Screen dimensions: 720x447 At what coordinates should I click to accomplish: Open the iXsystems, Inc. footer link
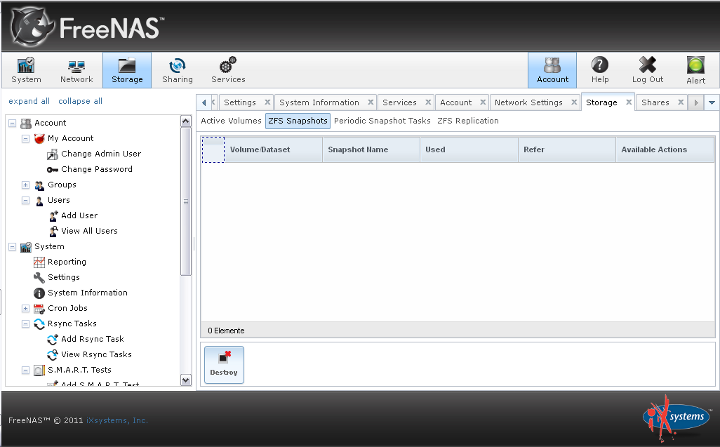117,420
